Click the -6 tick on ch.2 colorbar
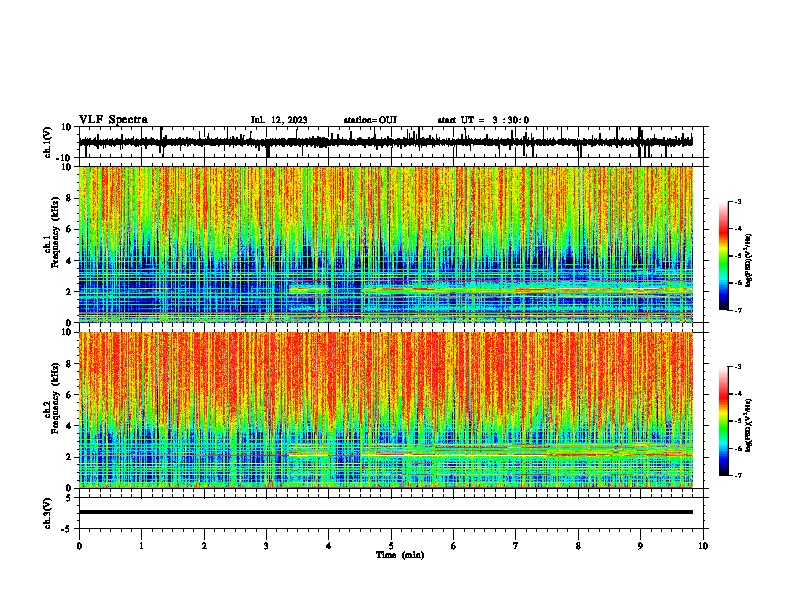Screen dimensions: 792x612 point(737,448)
